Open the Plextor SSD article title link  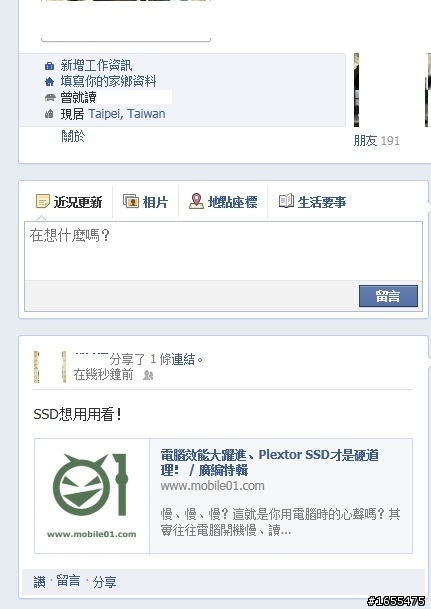point(269,462)
